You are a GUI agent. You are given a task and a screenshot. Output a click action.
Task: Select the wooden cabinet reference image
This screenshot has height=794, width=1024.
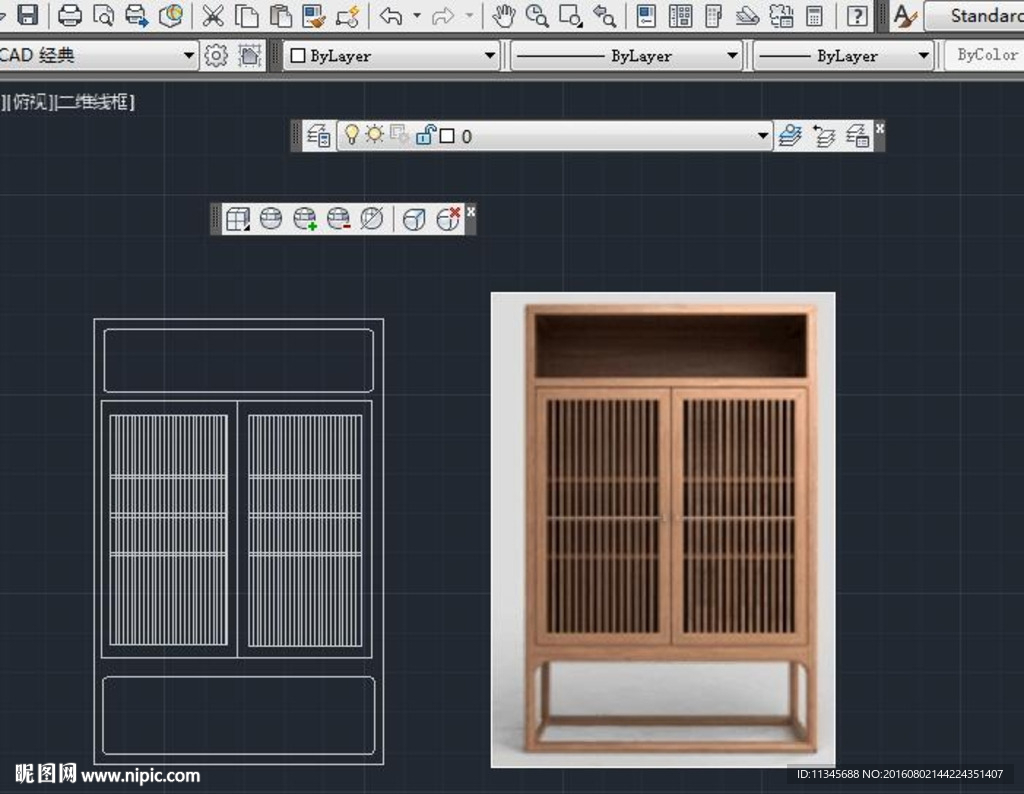663,530
